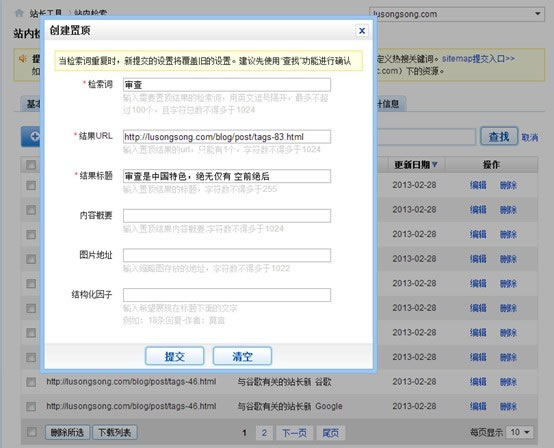The height and width of the screenshot is (448, 554).
Task: Click the 删除所选 button
Action: [x=67, y=432]
